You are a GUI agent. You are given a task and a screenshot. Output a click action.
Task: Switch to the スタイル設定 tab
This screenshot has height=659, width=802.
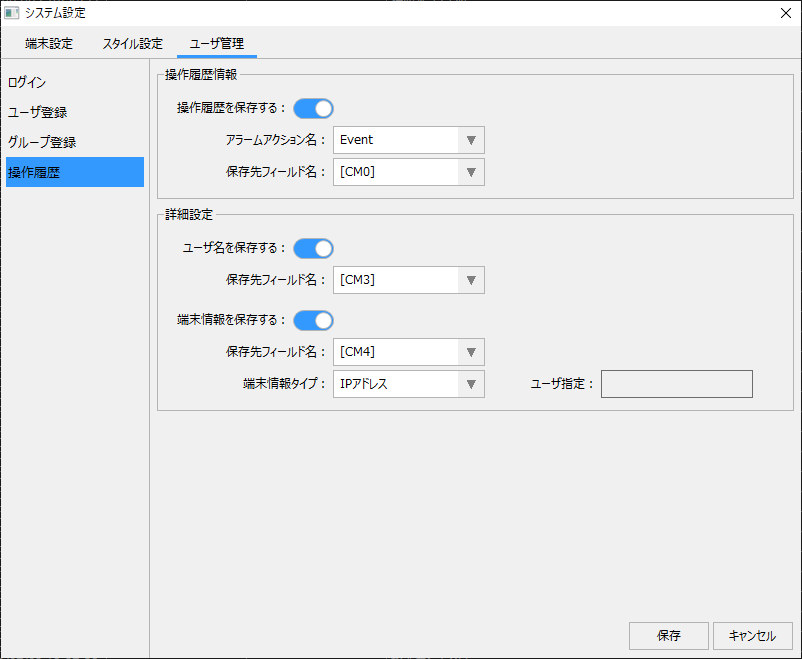[132, 44]
